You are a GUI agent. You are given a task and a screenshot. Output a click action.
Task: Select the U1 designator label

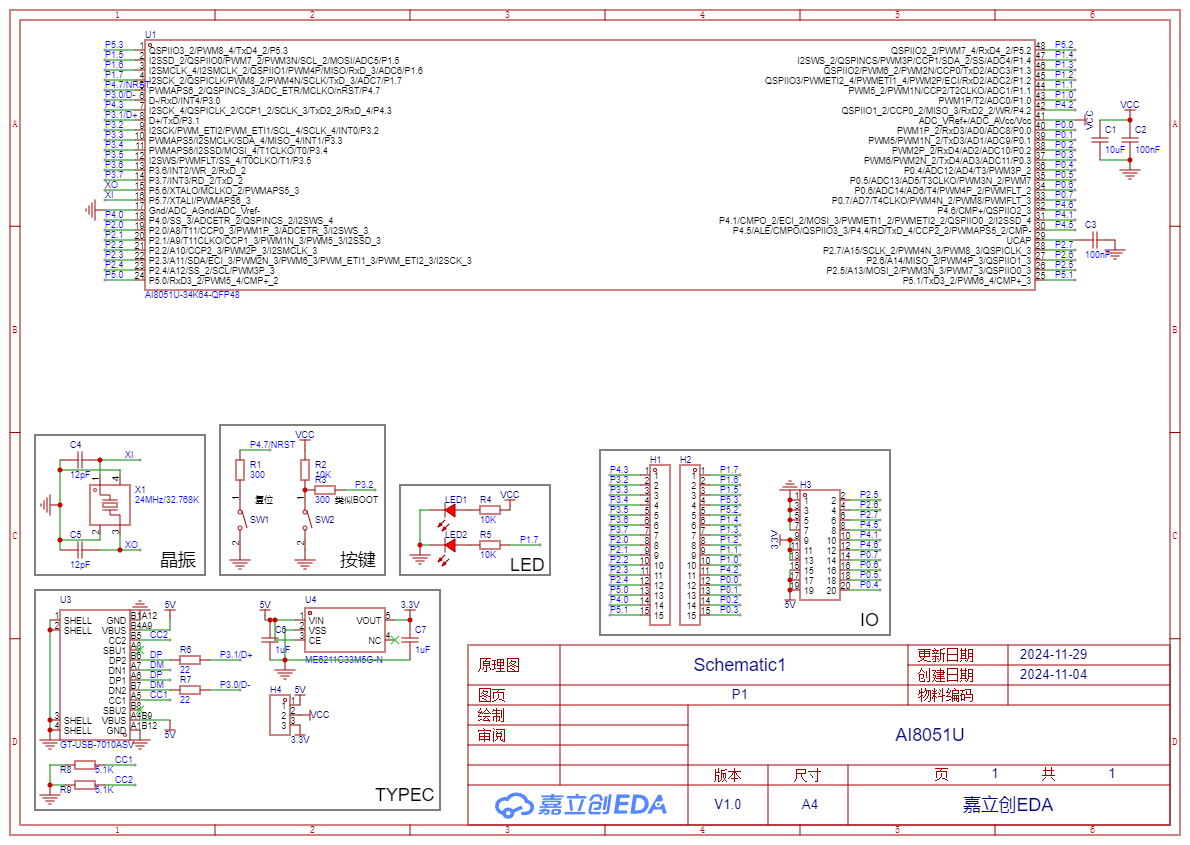coord(150,34)
